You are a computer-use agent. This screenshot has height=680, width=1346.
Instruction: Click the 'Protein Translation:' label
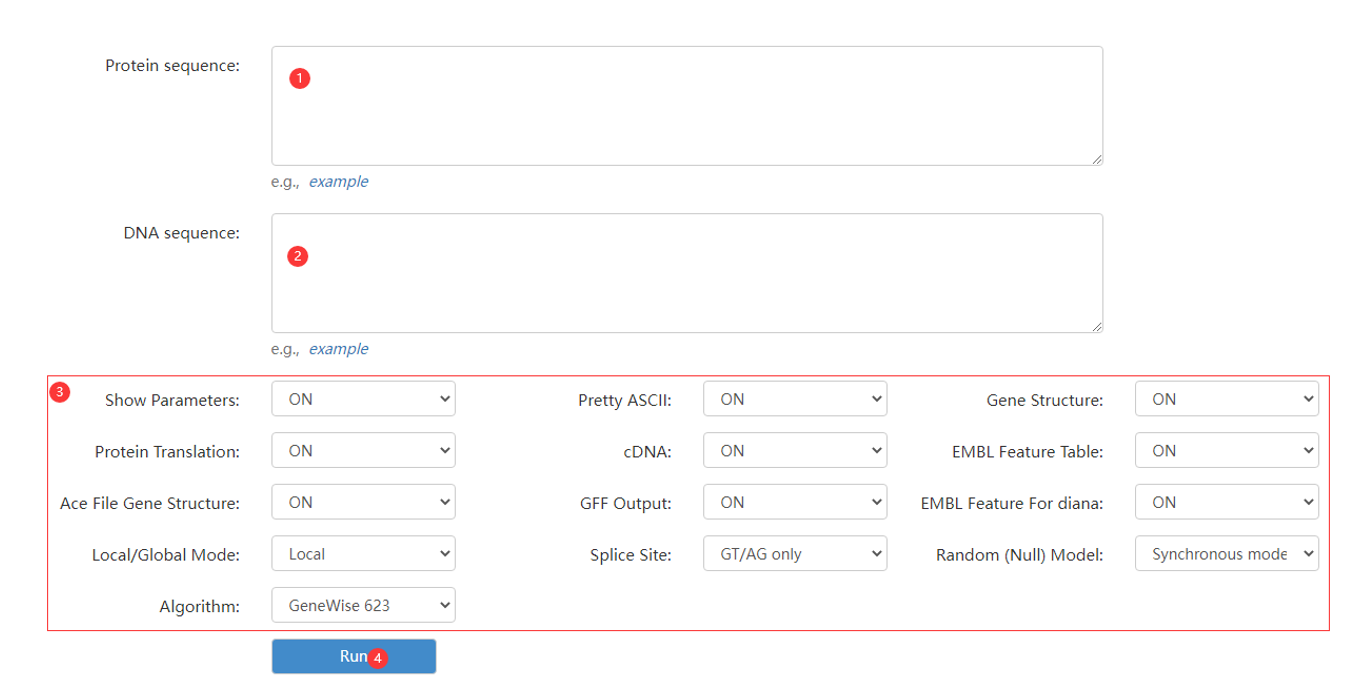[x=168, y=452]
